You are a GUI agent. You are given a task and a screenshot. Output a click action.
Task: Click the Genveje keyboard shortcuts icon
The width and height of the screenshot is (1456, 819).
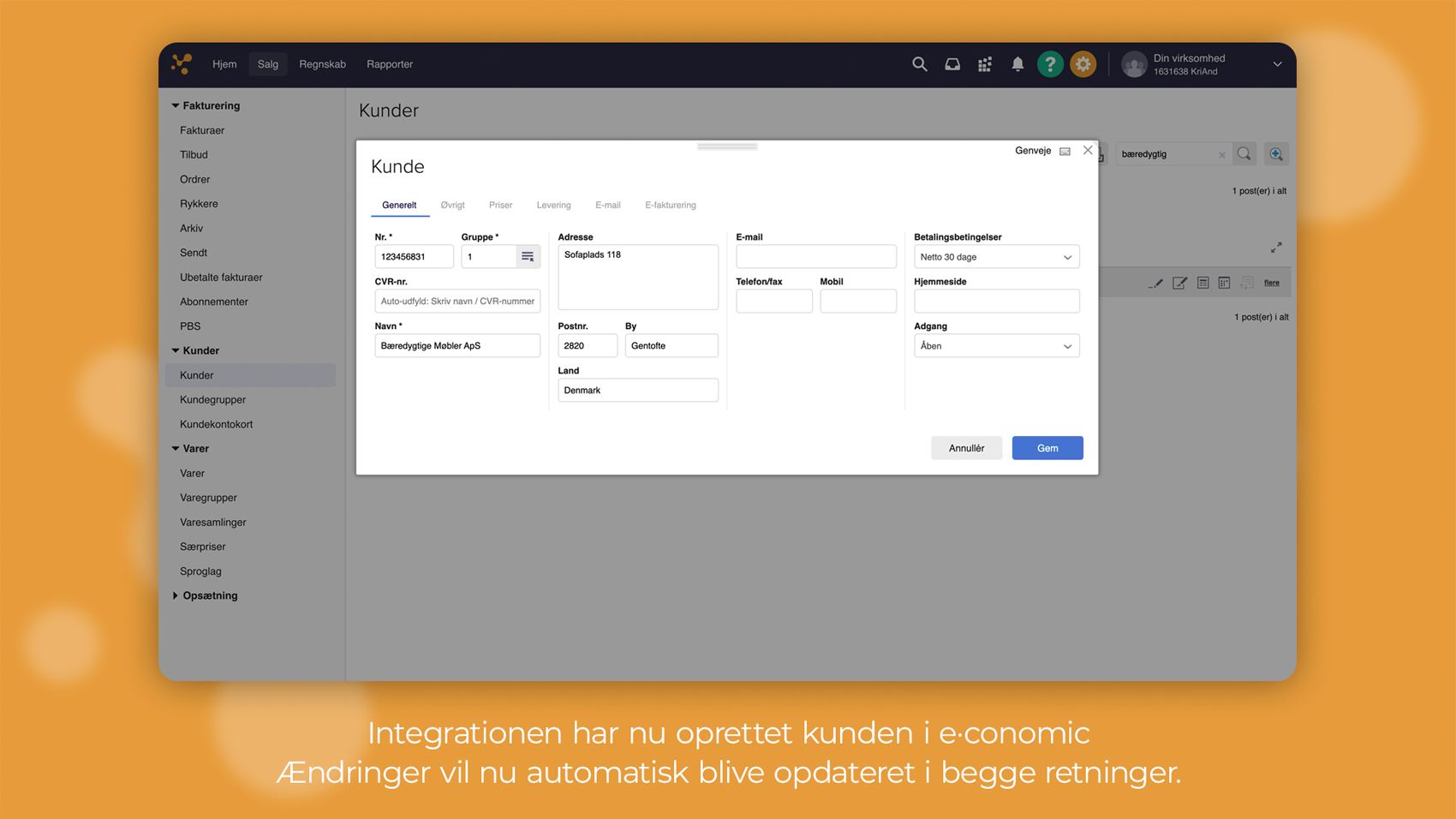1065,152
